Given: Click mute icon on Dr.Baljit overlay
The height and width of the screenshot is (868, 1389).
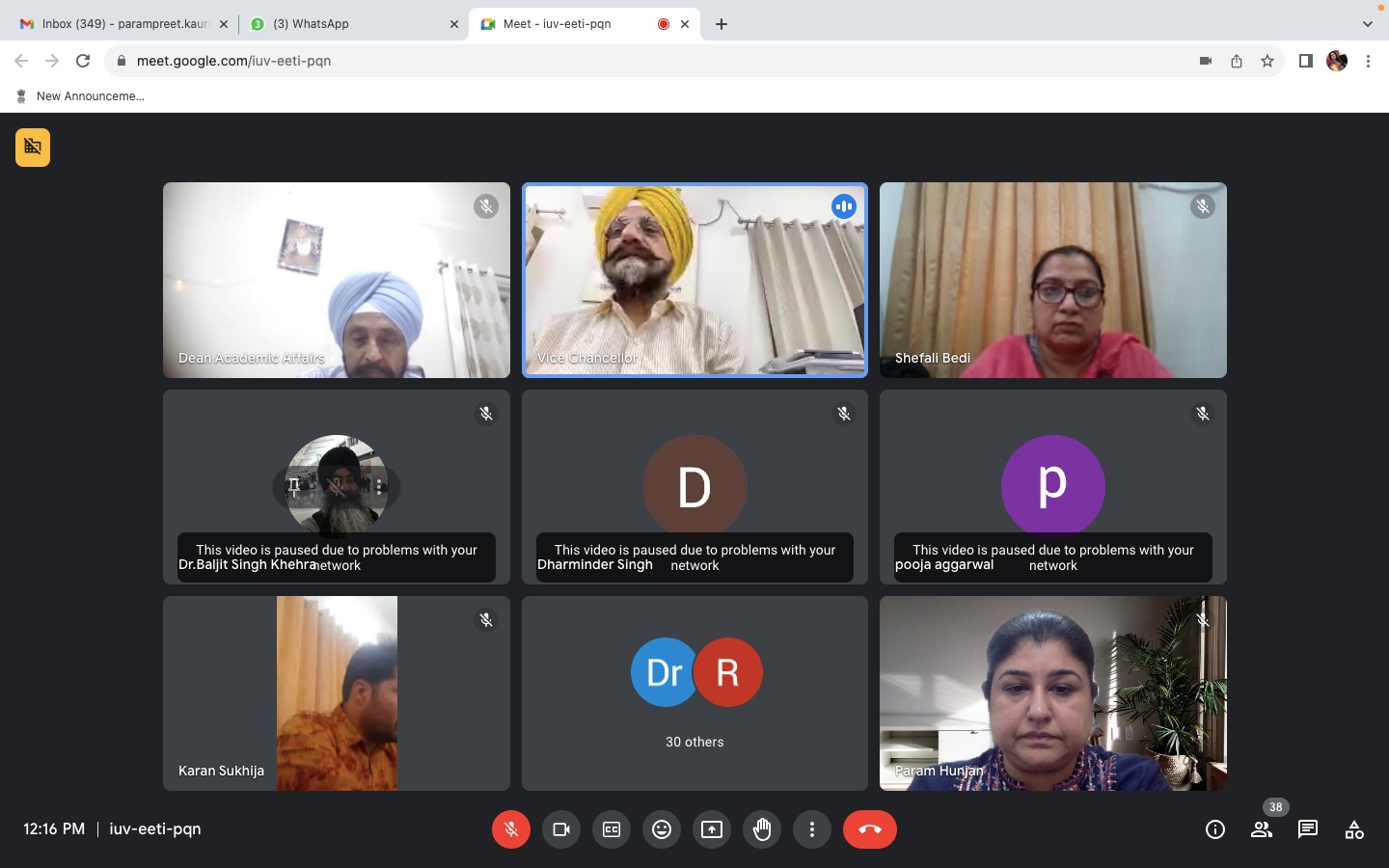Looking at the screenshot, I should pos(337,487).
